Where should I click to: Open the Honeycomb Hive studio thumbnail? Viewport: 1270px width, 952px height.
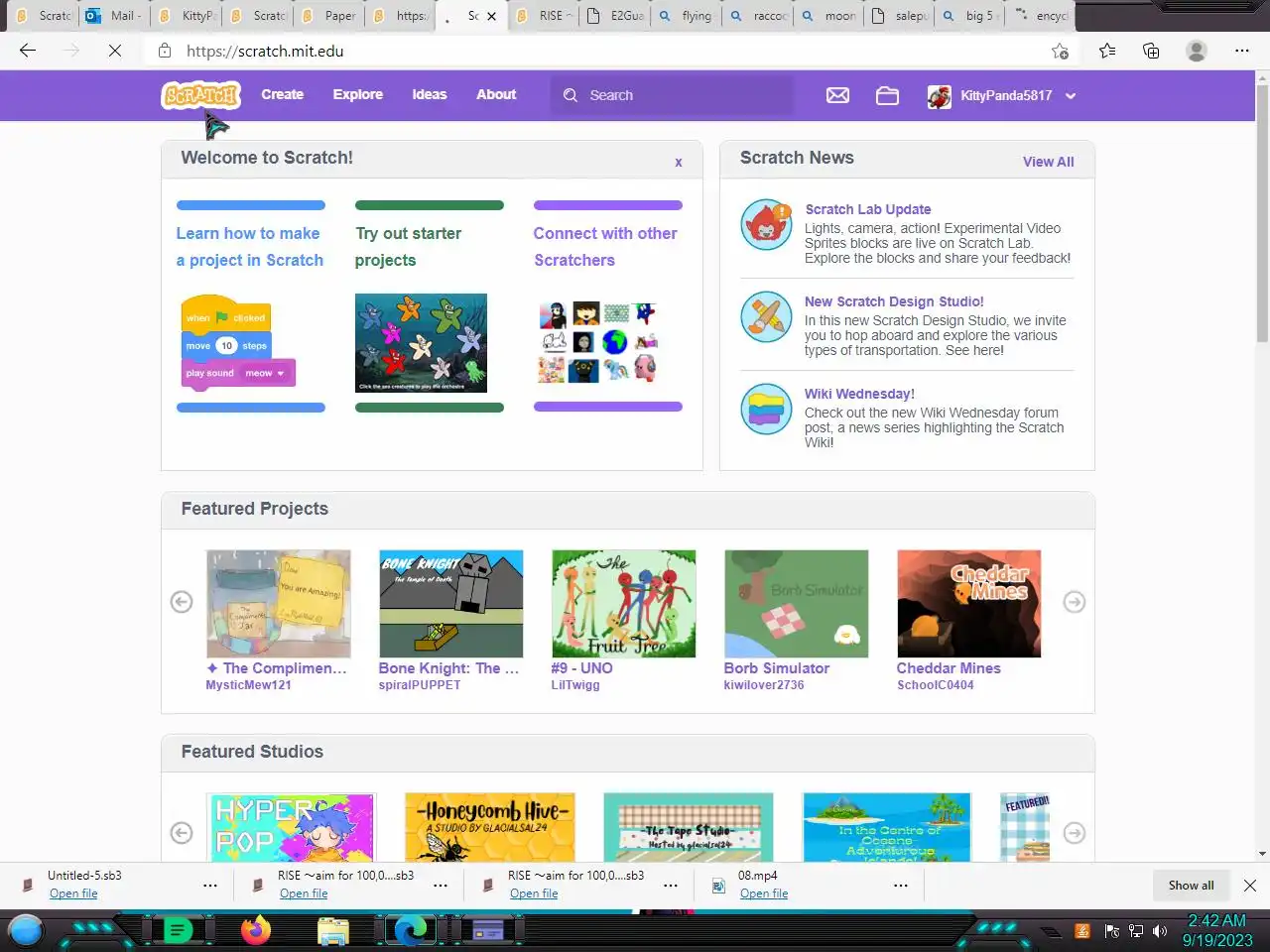[x=490, y=827]
